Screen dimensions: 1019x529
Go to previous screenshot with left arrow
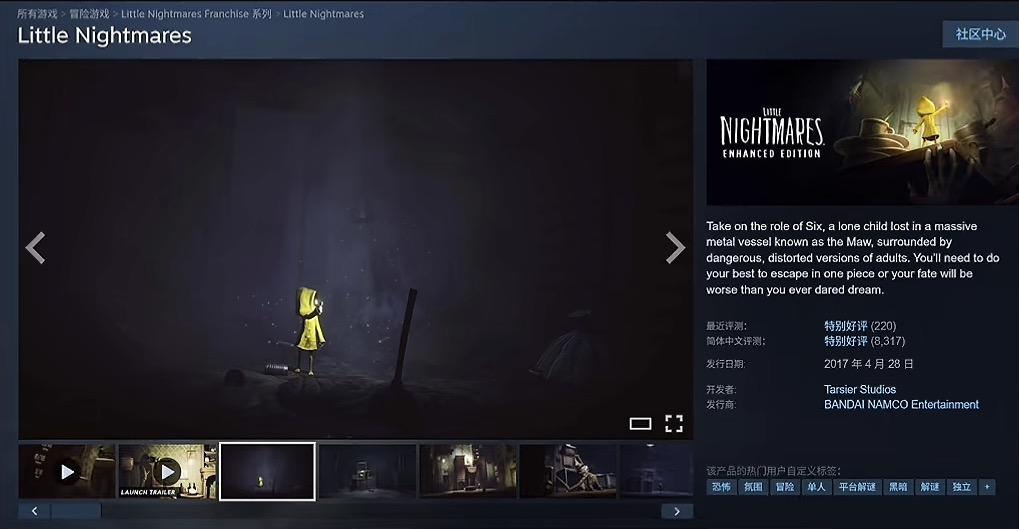click(x=35, y=248)
